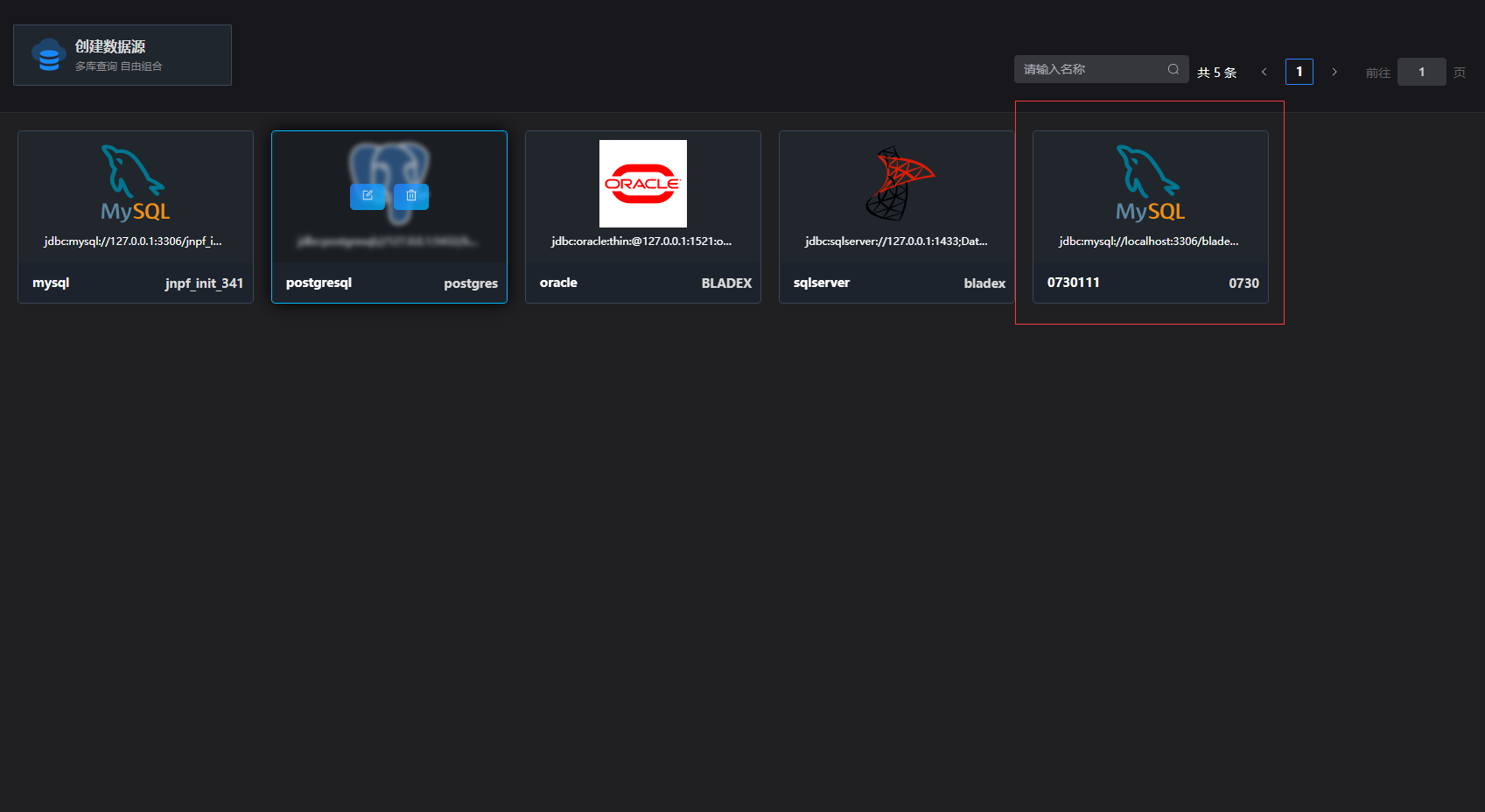The width and height of the screenshot is (1485, 812).
Task: Click the blue database icon for 创建数据源
Action: (x=49, y=55)
